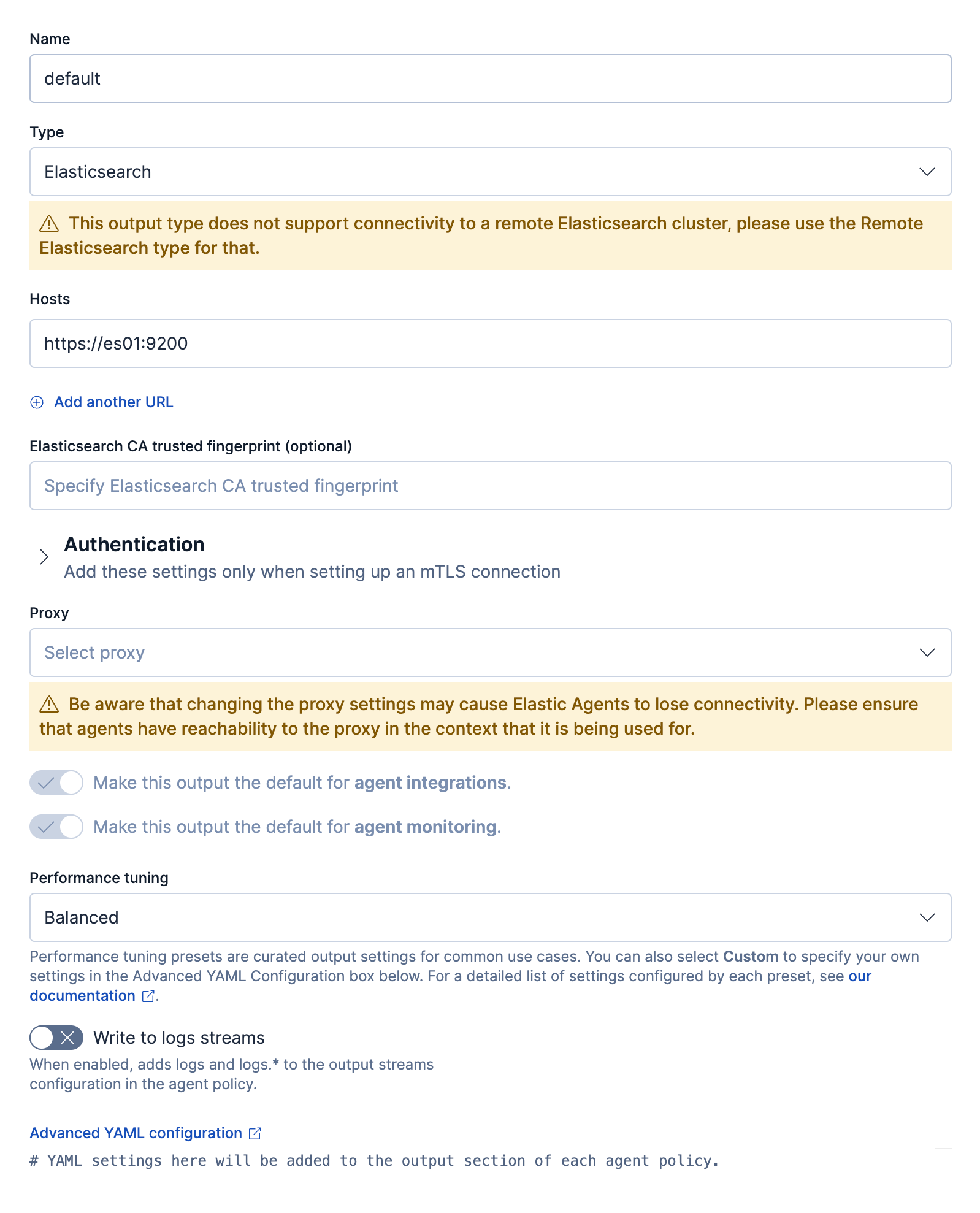The image size is (980, 1213).
Task: Click external link icon beside Advanced YAML configuration
Action: (x=255, y=1134)
